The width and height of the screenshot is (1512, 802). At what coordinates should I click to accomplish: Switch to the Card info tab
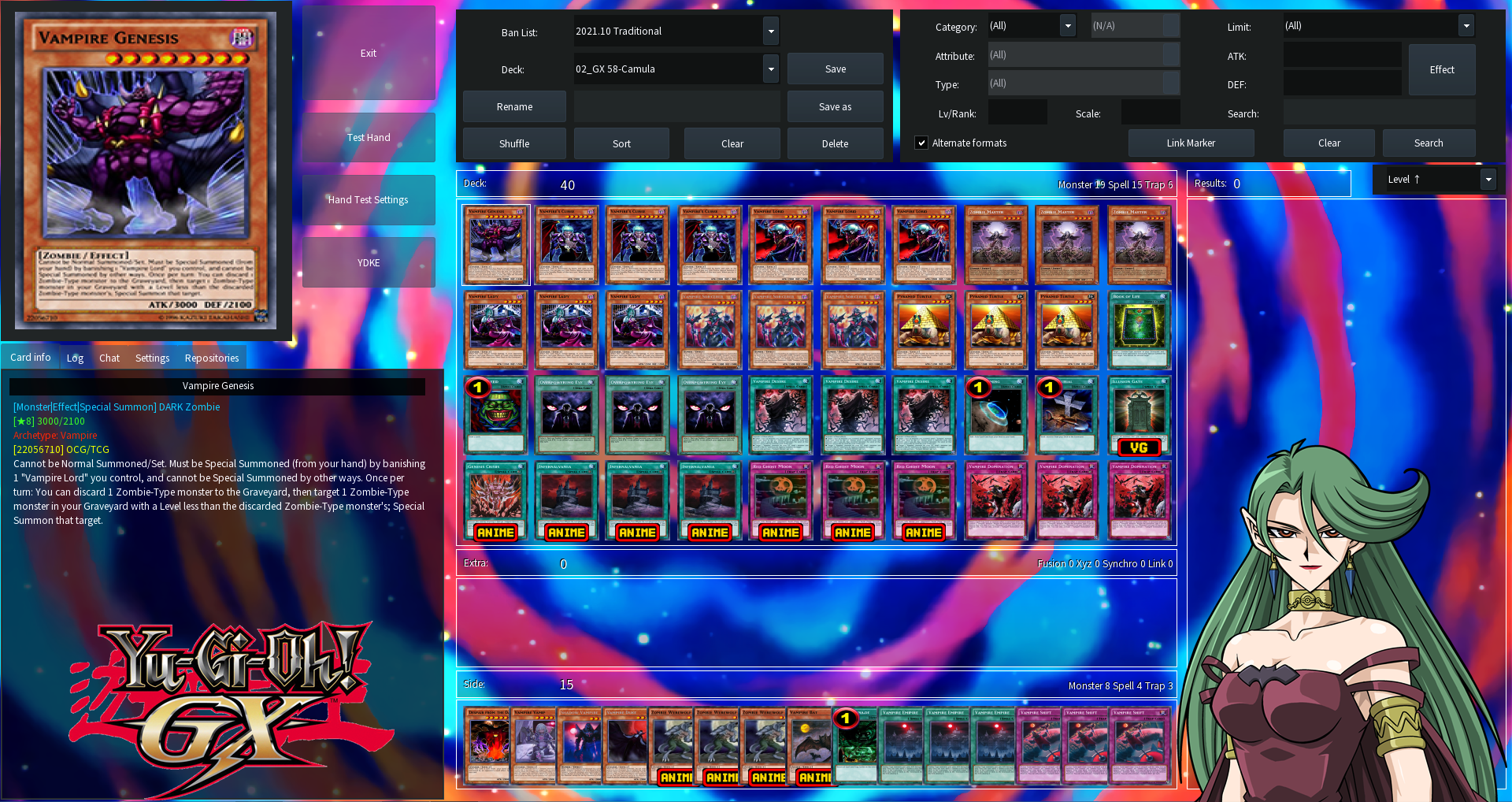pyautogui.click(x=30, y=358)
